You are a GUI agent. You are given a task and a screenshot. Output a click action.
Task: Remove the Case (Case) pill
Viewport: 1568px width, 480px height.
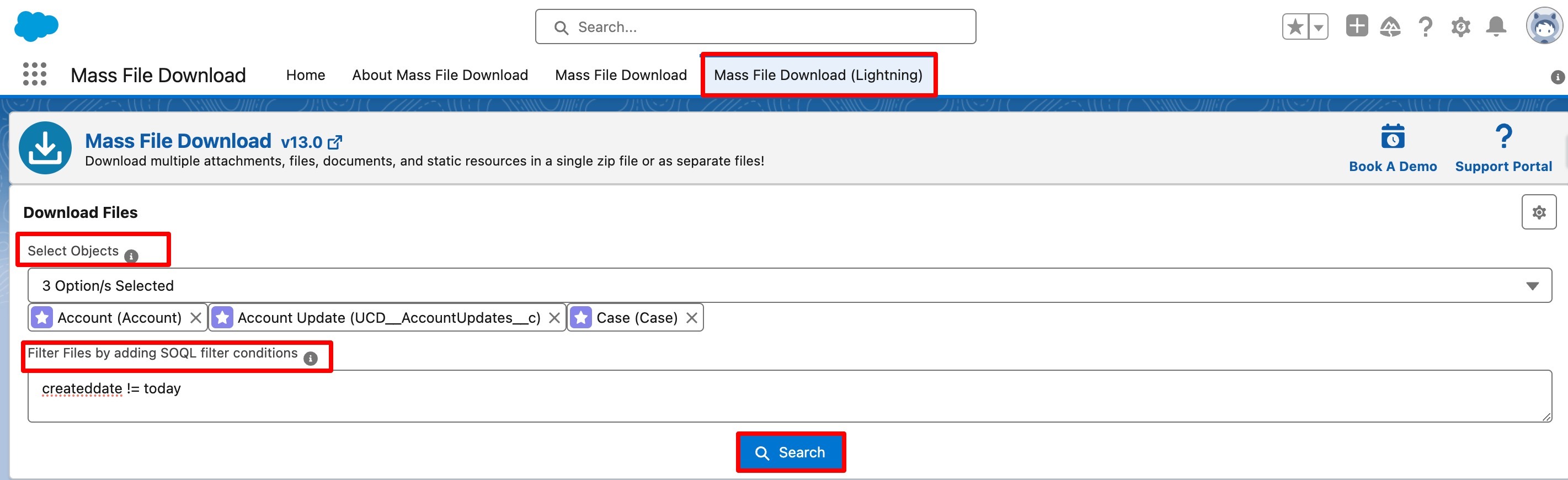pyautogui.click(x=691, y=318)
